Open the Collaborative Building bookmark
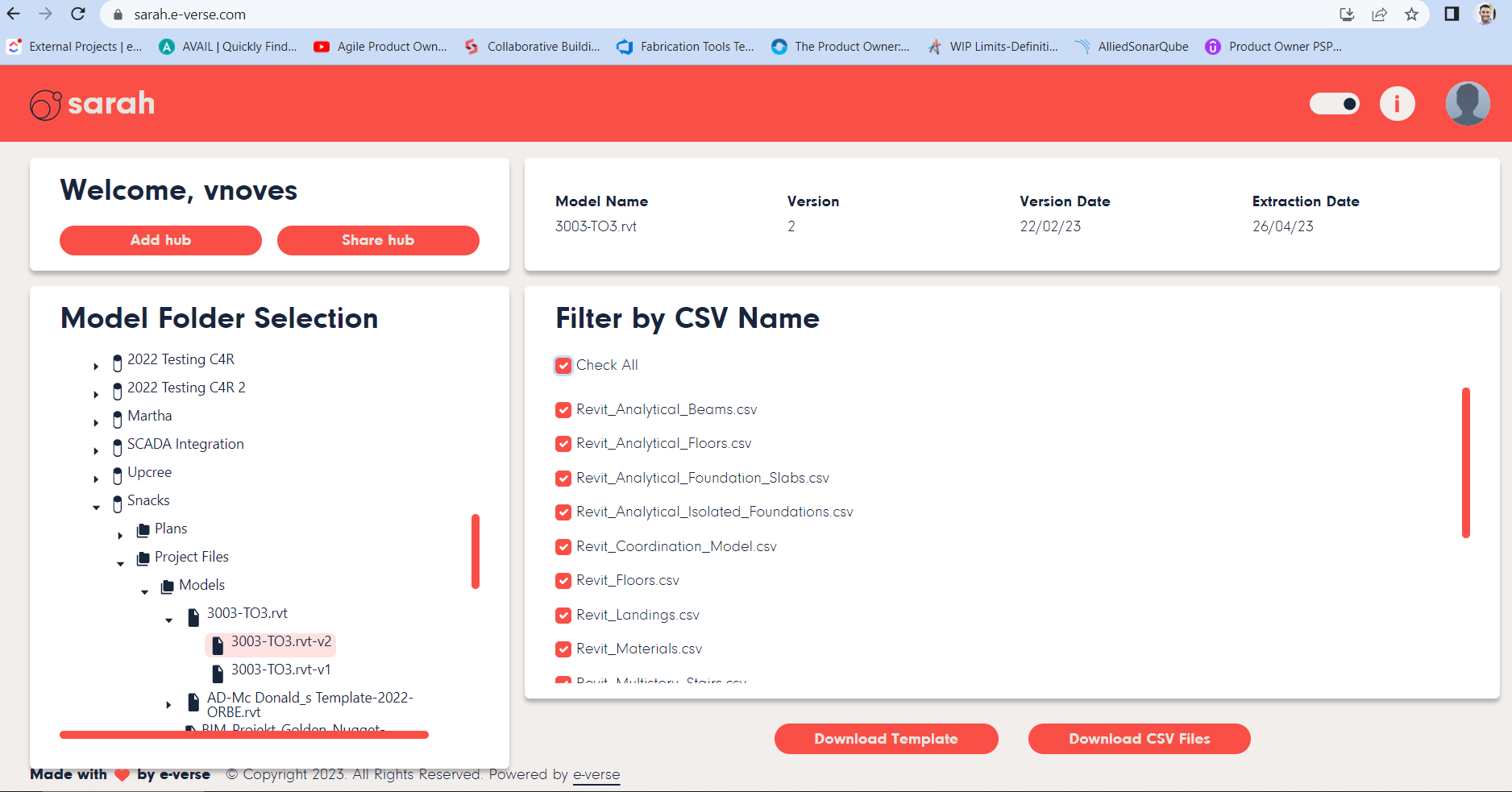1512x792 pixels. (533, 47)
